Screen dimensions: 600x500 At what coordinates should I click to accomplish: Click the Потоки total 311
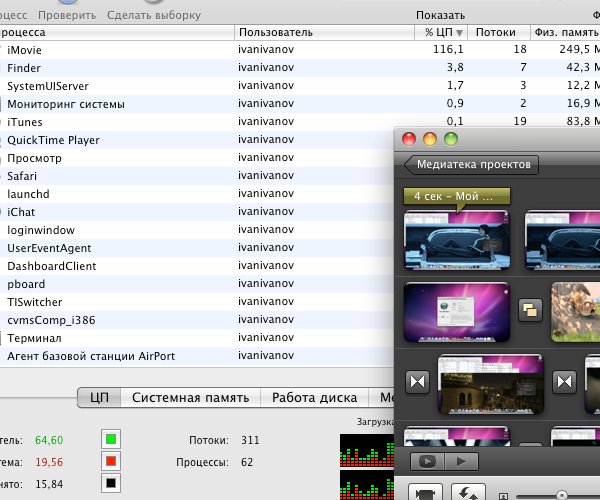[250, 440]
